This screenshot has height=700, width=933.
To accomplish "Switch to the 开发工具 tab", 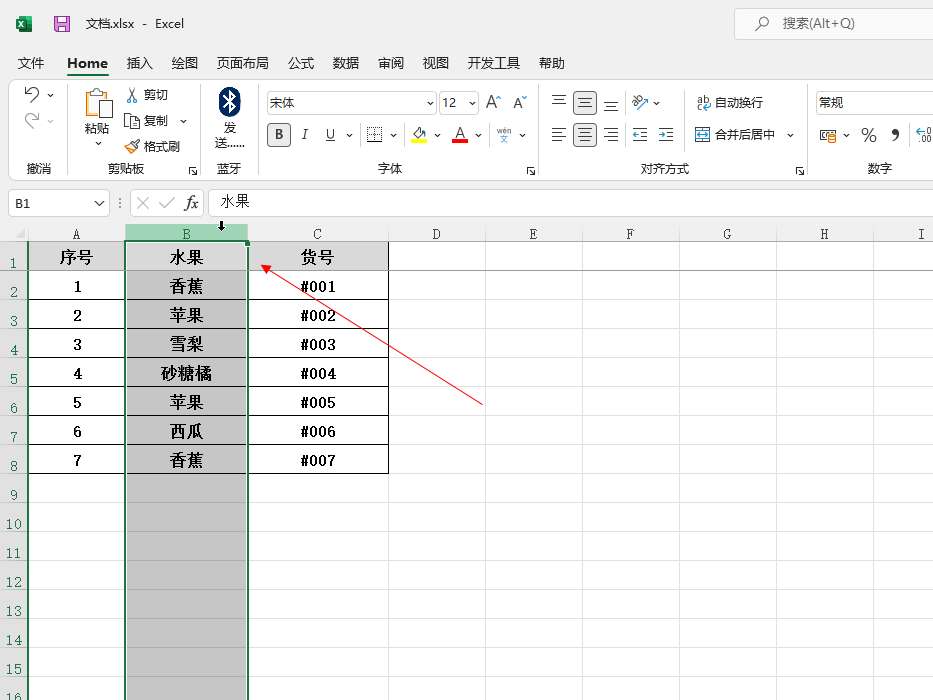I will point(494,63).
